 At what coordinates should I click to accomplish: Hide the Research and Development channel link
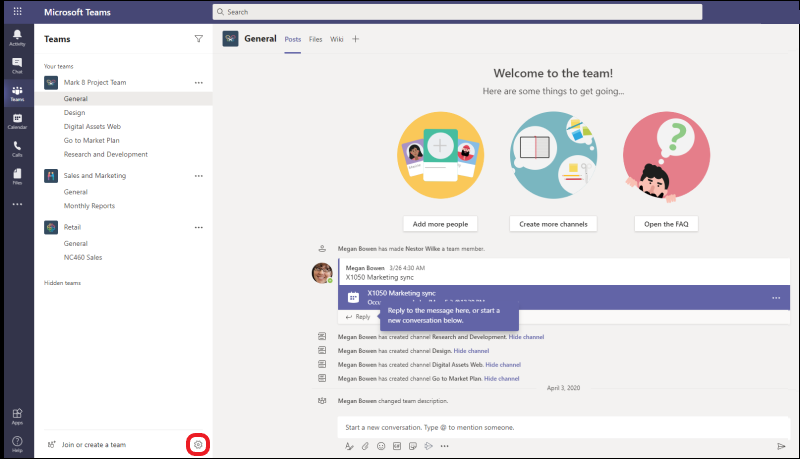tap(526, 337)
